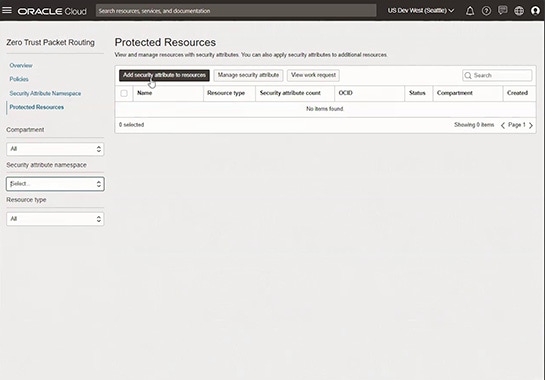Screen dimensions: 545x380
Task: Go to Policies in the sidebar
Action: [x=19, y=79]
